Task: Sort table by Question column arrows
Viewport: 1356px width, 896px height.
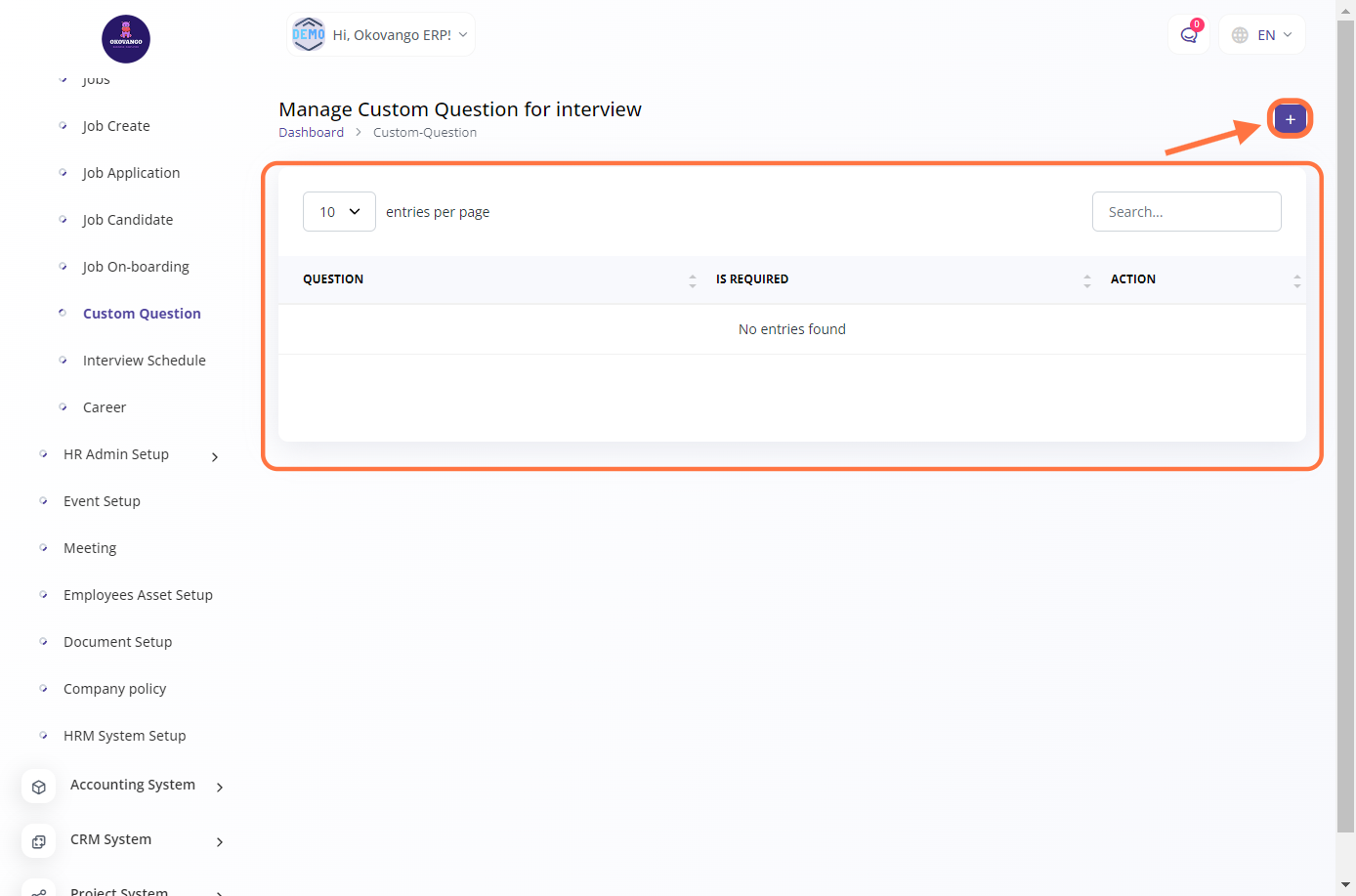Action: (692, 280)
